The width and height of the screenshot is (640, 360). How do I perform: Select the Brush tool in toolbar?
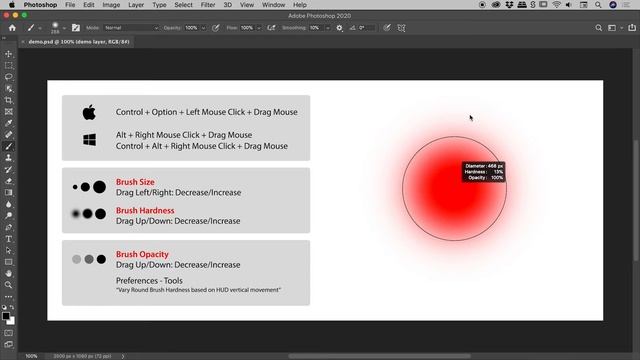pyautogui.click(x=9, y=146)
